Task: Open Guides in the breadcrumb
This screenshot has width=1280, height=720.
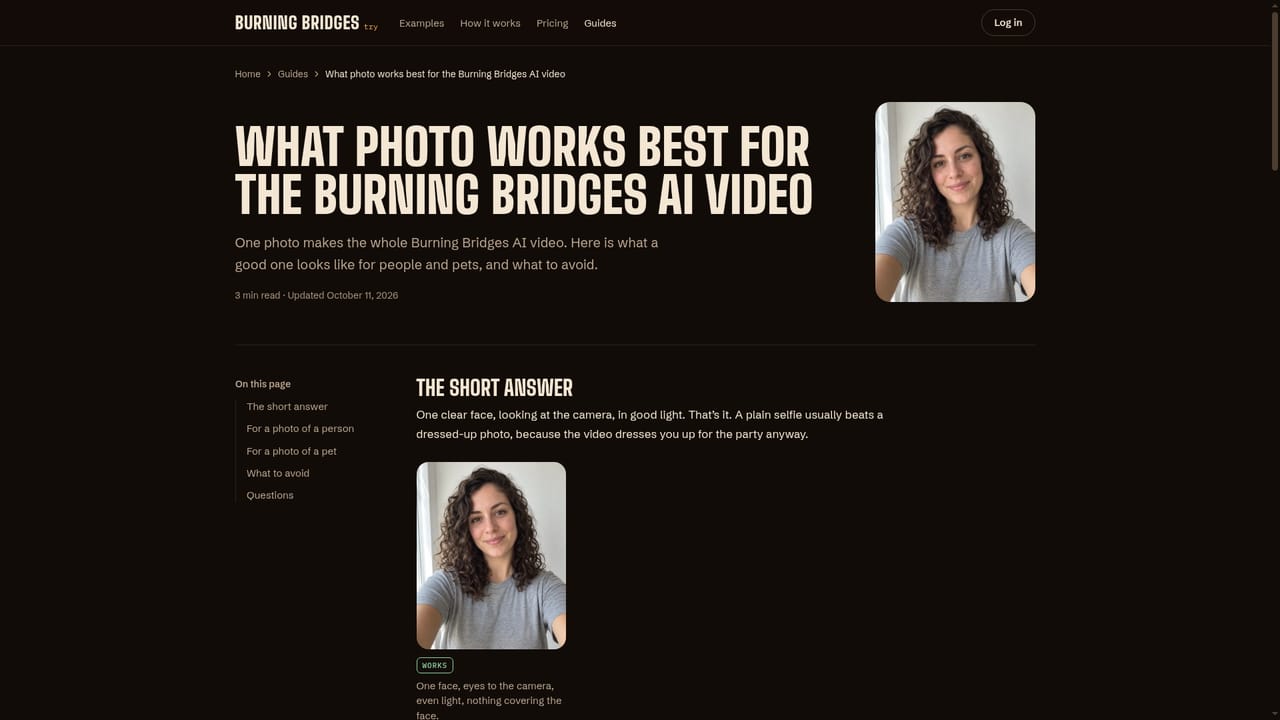Action: 293,74
